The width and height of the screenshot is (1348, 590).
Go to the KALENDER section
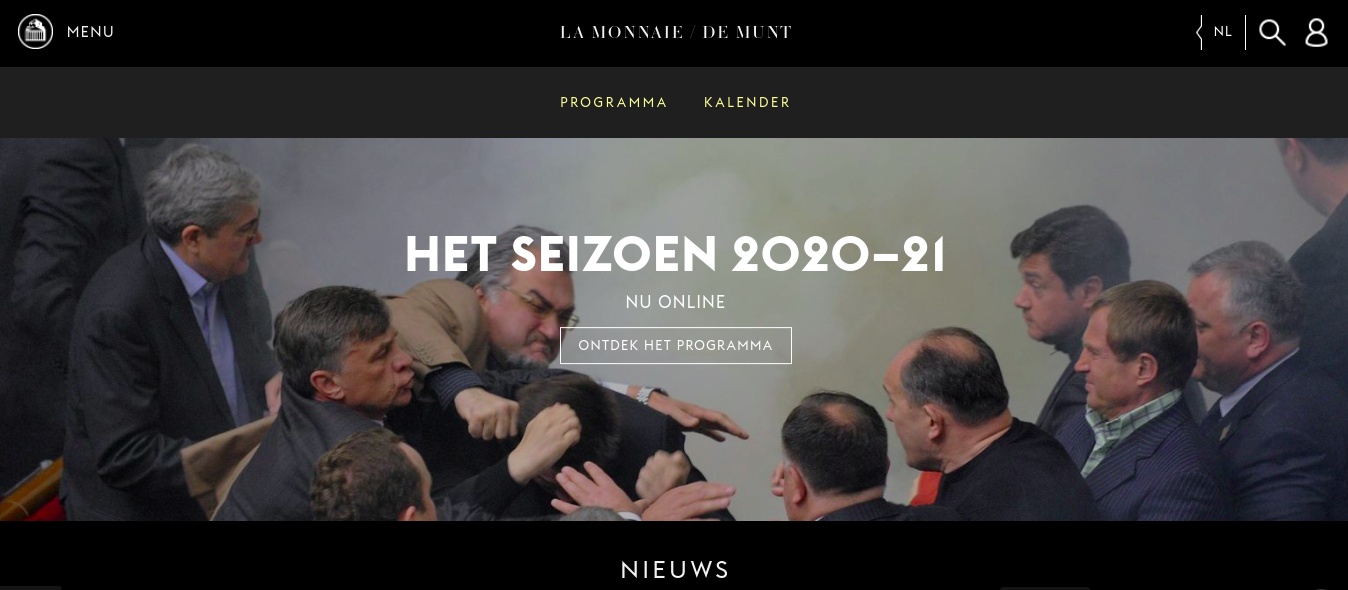(747, 103)
